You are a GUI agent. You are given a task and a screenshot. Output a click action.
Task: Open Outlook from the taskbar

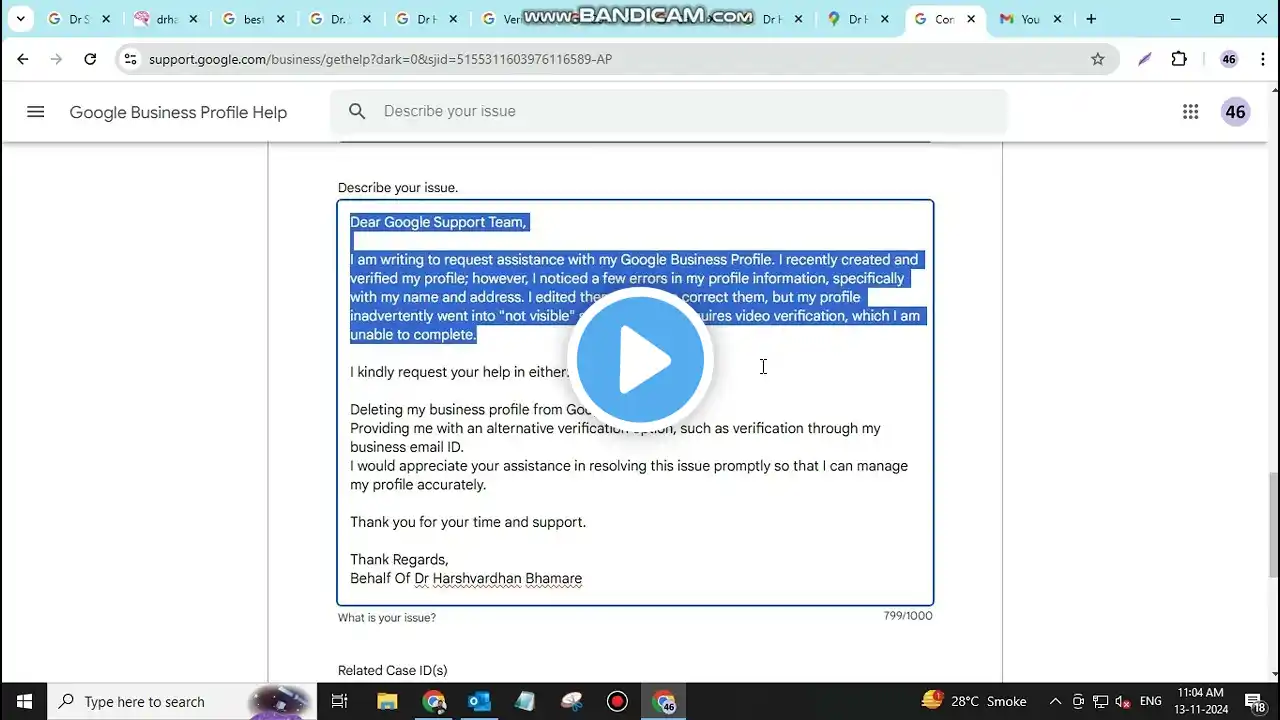479,701
